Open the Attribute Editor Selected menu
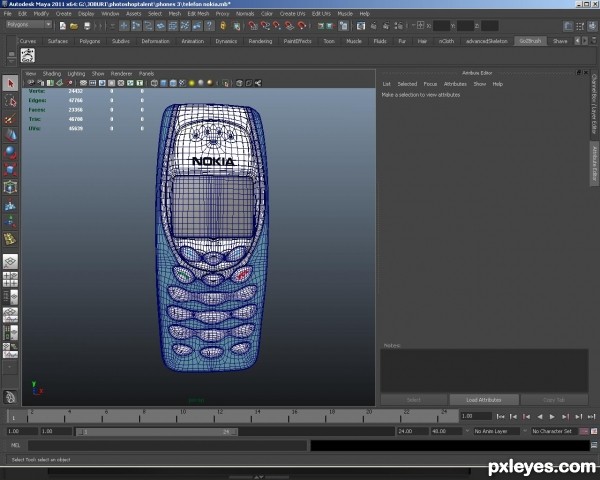 pos(407,84)
